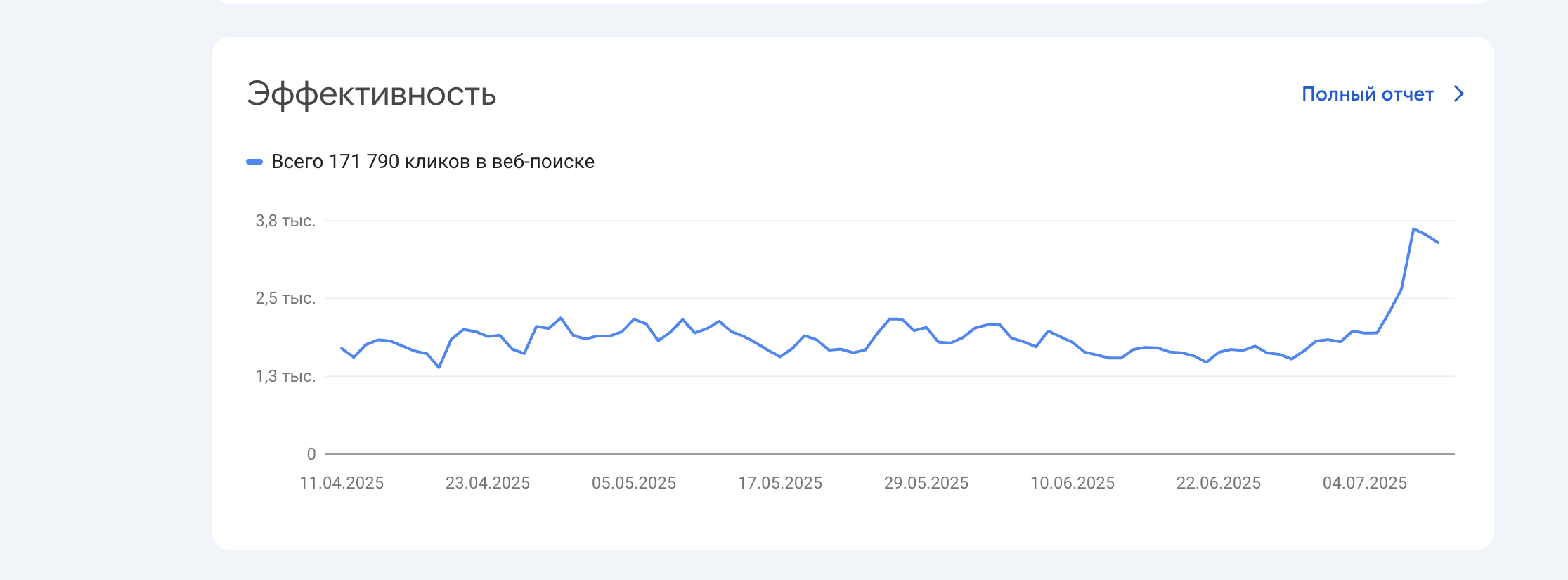1568x580 pixels.
Task: Click the 2,5 тыс. y-axis label
Action: coord(285,299)
